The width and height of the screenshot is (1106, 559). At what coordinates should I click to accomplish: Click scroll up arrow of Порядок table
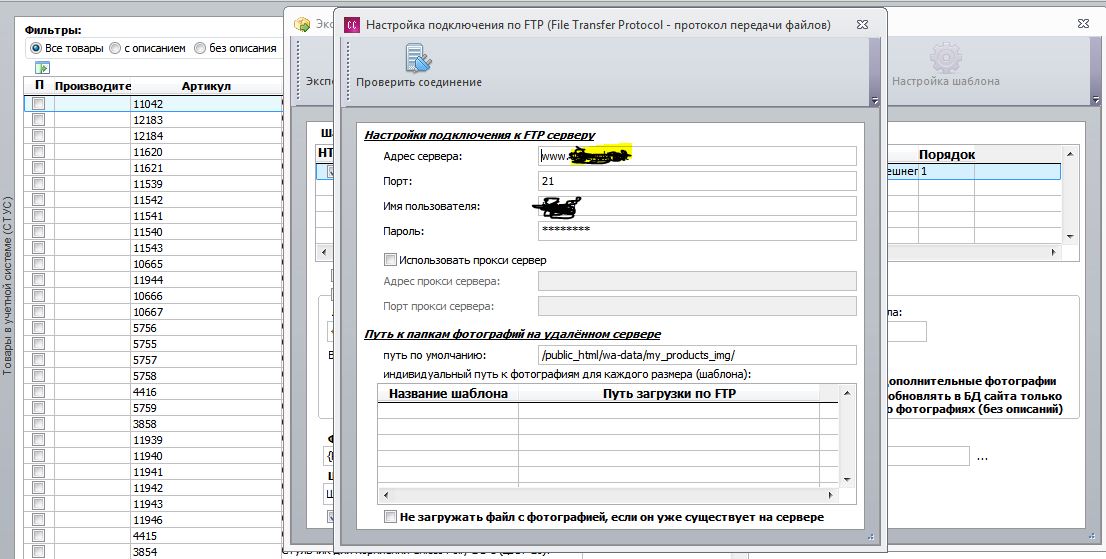[x=1070, y=154]
